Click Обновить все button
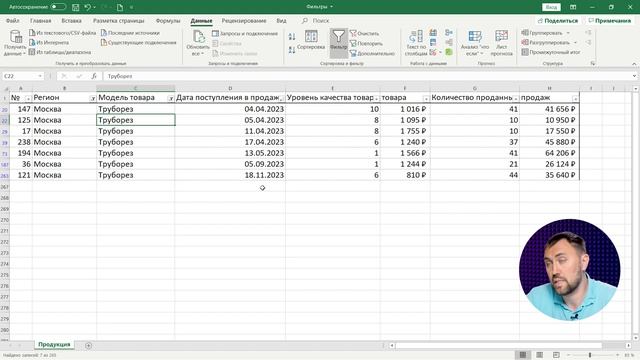The height and width of the screenshot is (360, 640). coord(198,43)
